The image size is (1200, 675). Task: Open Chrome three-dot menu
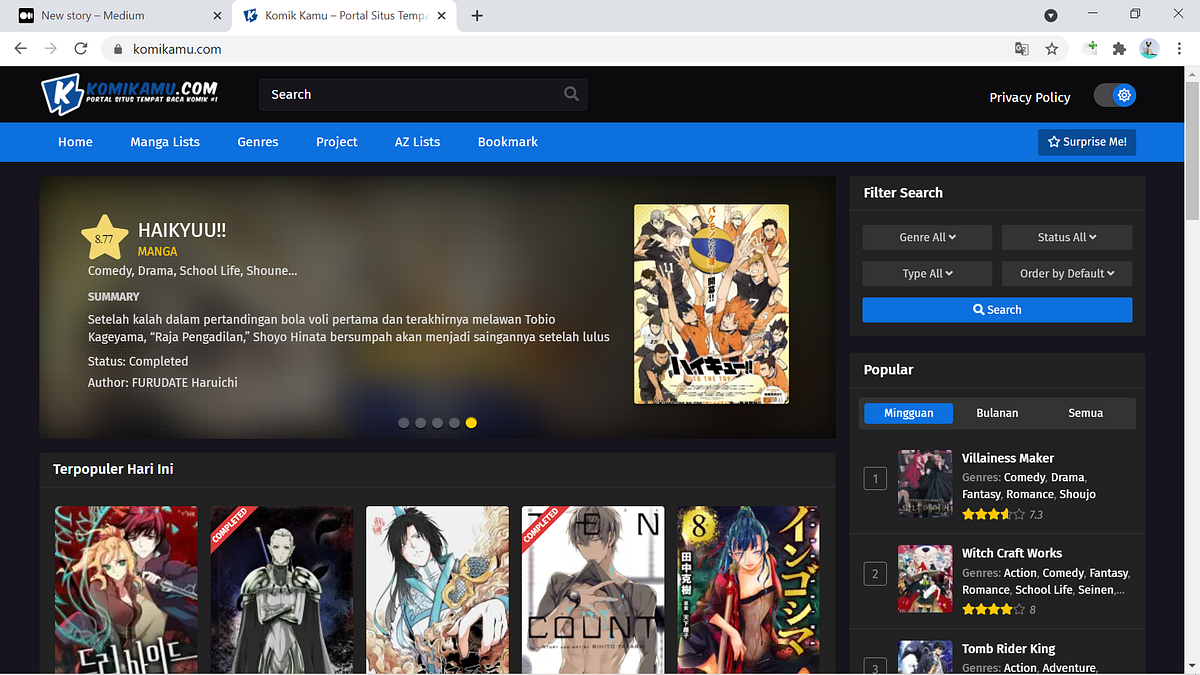(1180, 48)
